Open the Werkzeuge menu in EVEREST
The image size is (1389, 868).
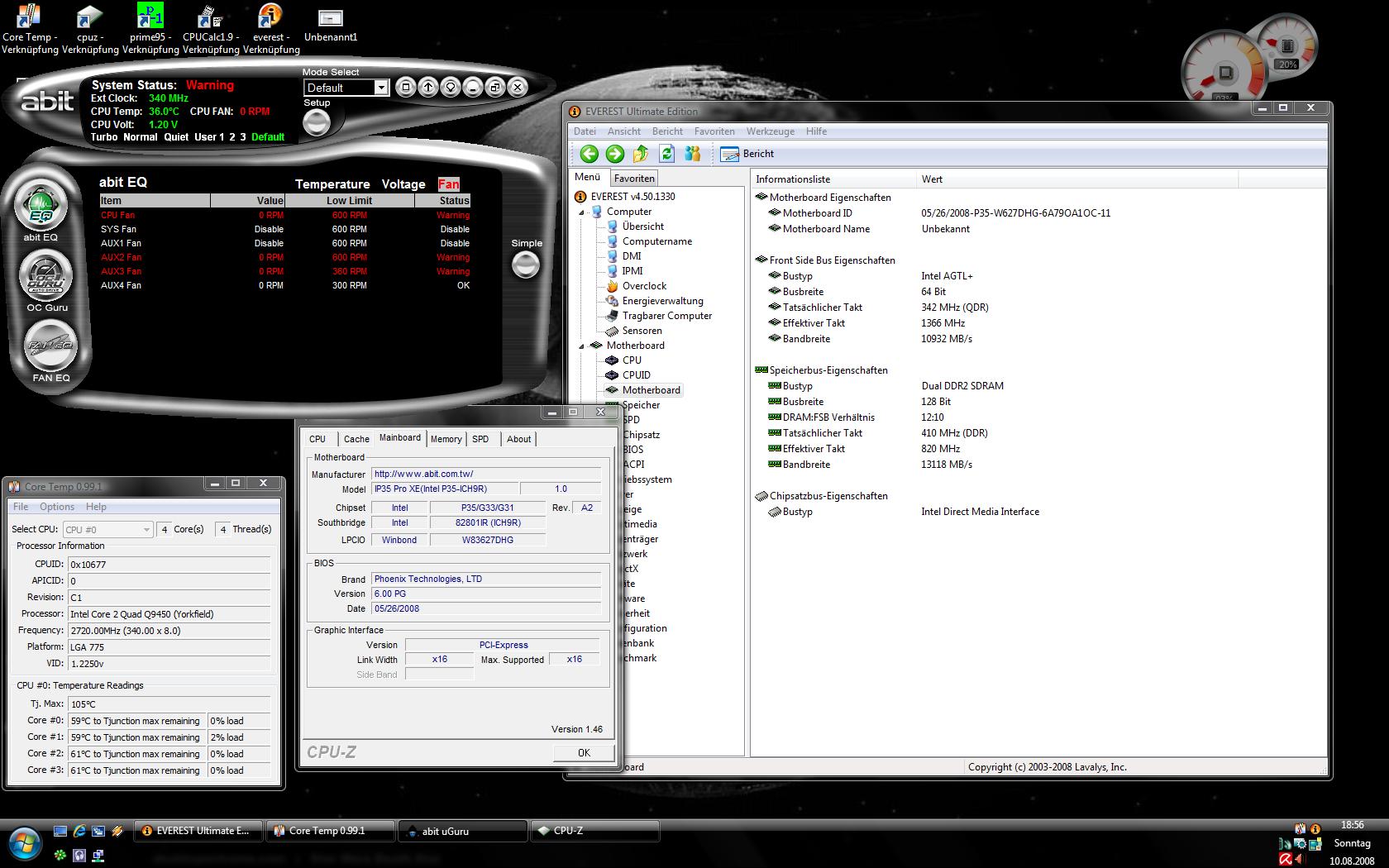click(x=770, y=131)
